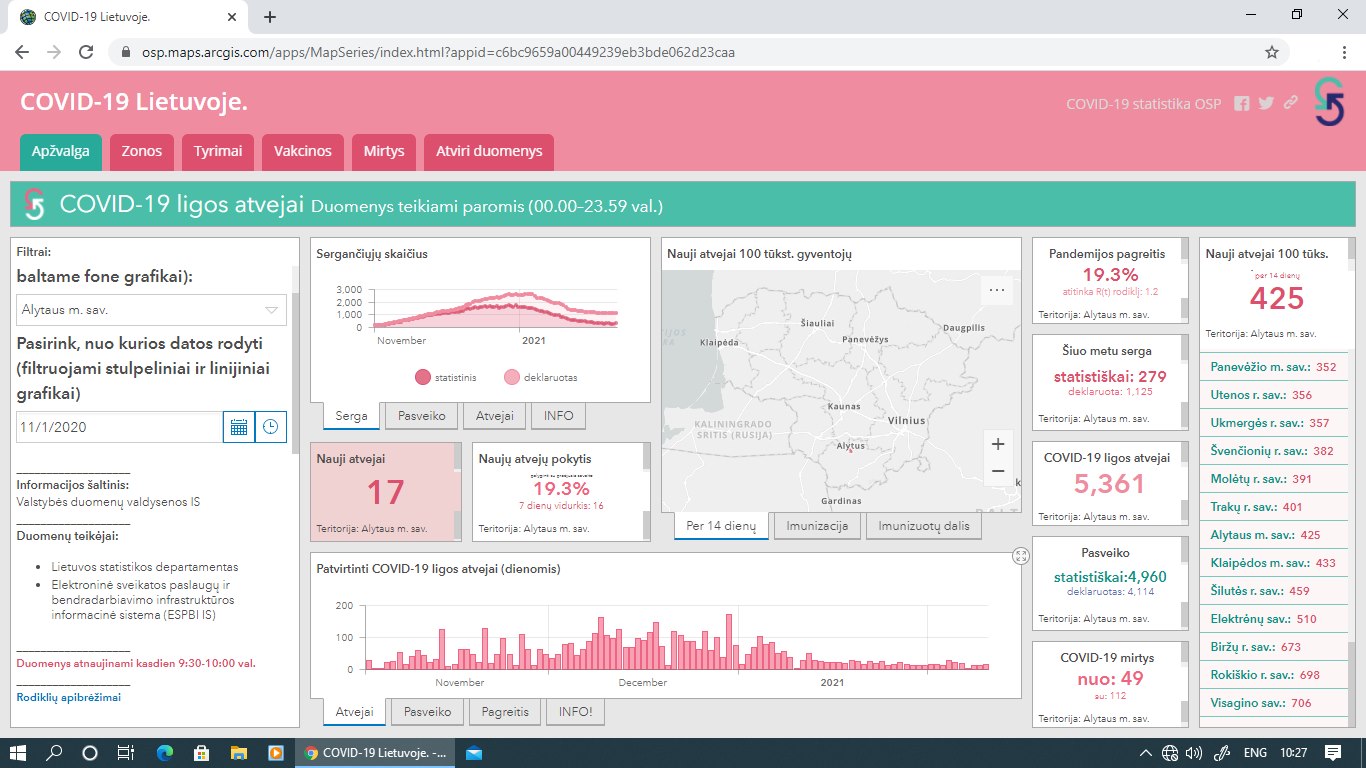
Task: Open the notification center icon
Action: click(1333, 753)
